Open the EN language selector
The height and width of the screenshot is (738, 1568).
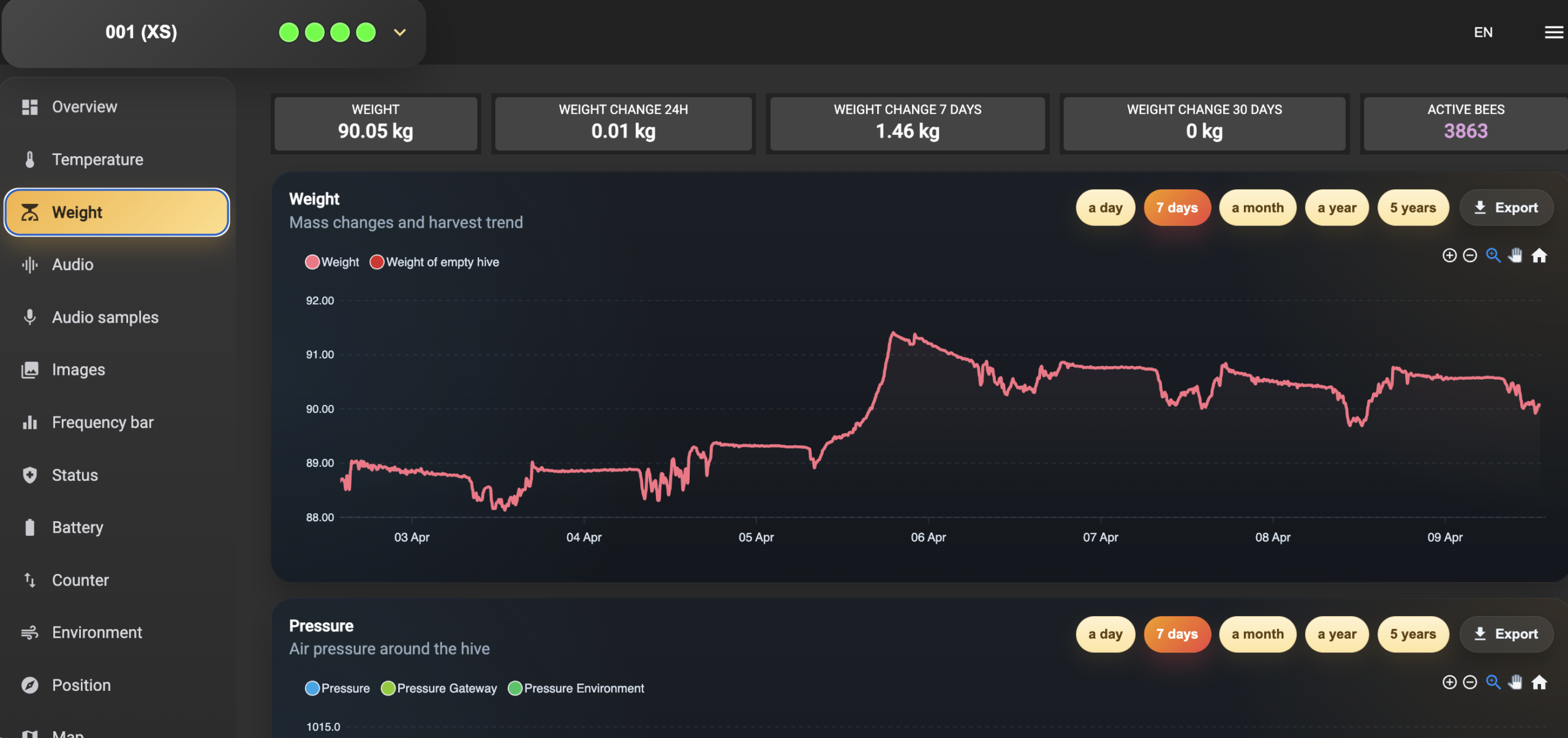(1483, 32)
